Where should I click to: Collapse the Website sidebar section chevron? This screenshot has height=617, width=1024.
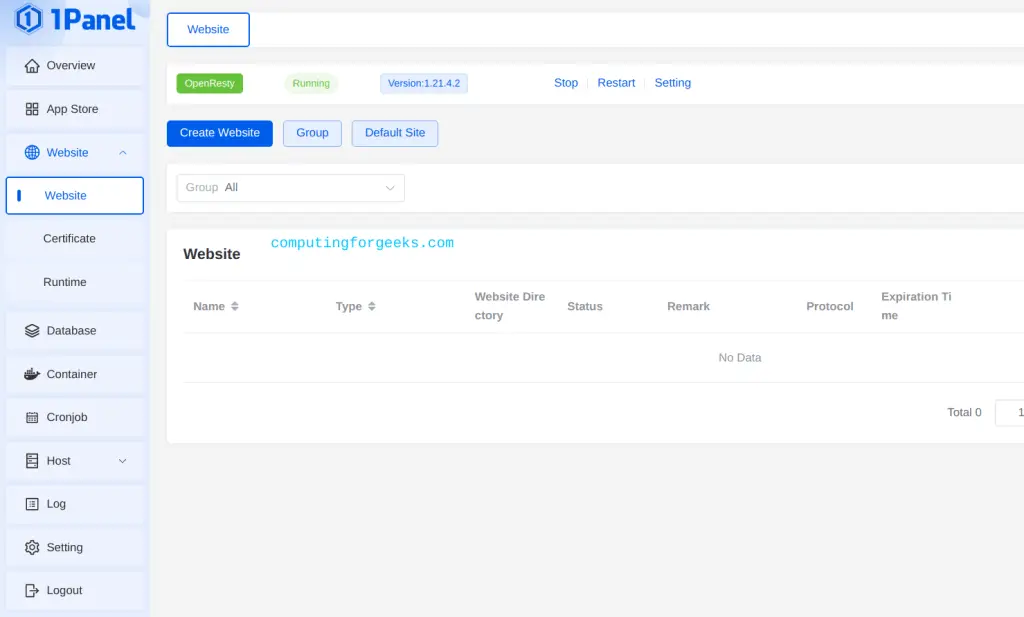(x=122, y=153)
